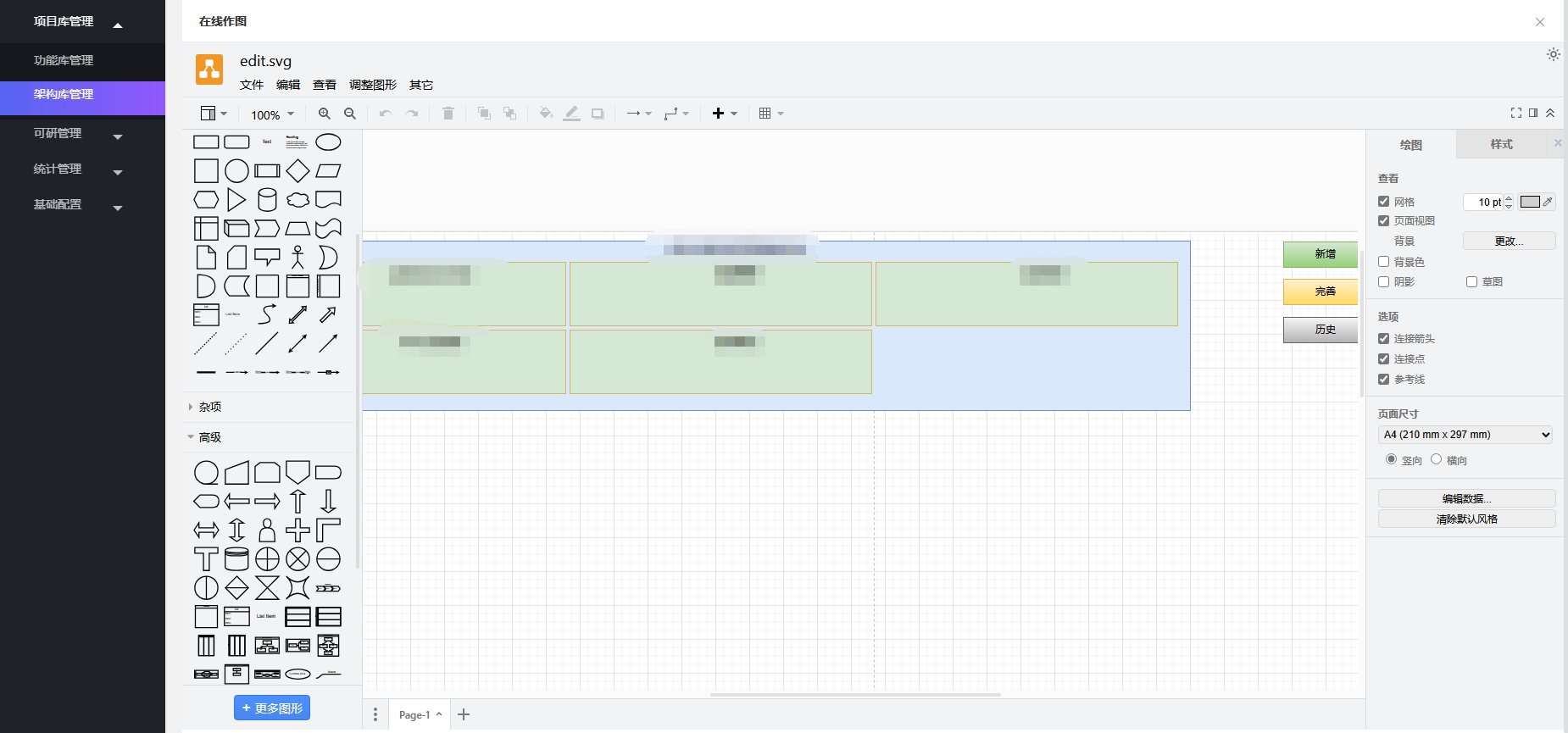Select the diamond shape in palette
The image size is (1568, 733).
297,171
